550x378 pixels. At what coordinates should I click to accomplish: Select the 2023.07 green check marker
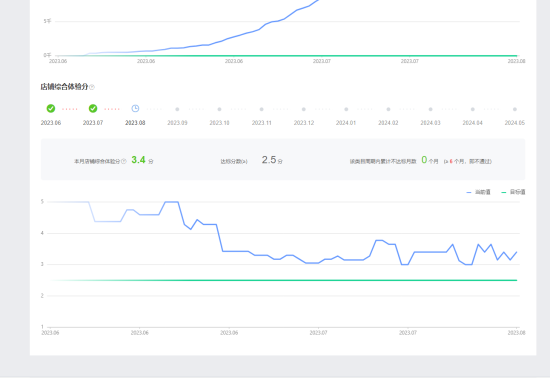(x=93, y=109)
